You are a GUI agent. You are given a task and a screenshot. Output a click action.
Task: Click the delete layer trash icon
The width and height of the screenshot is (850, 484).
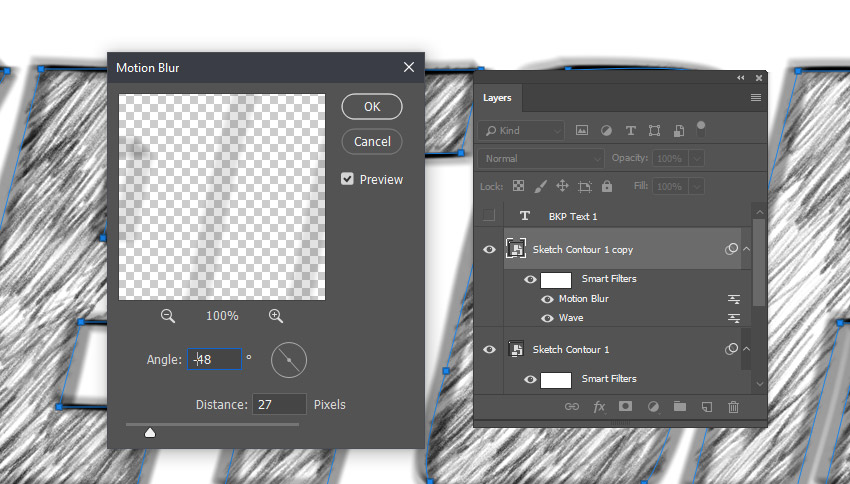pos(733,407)
